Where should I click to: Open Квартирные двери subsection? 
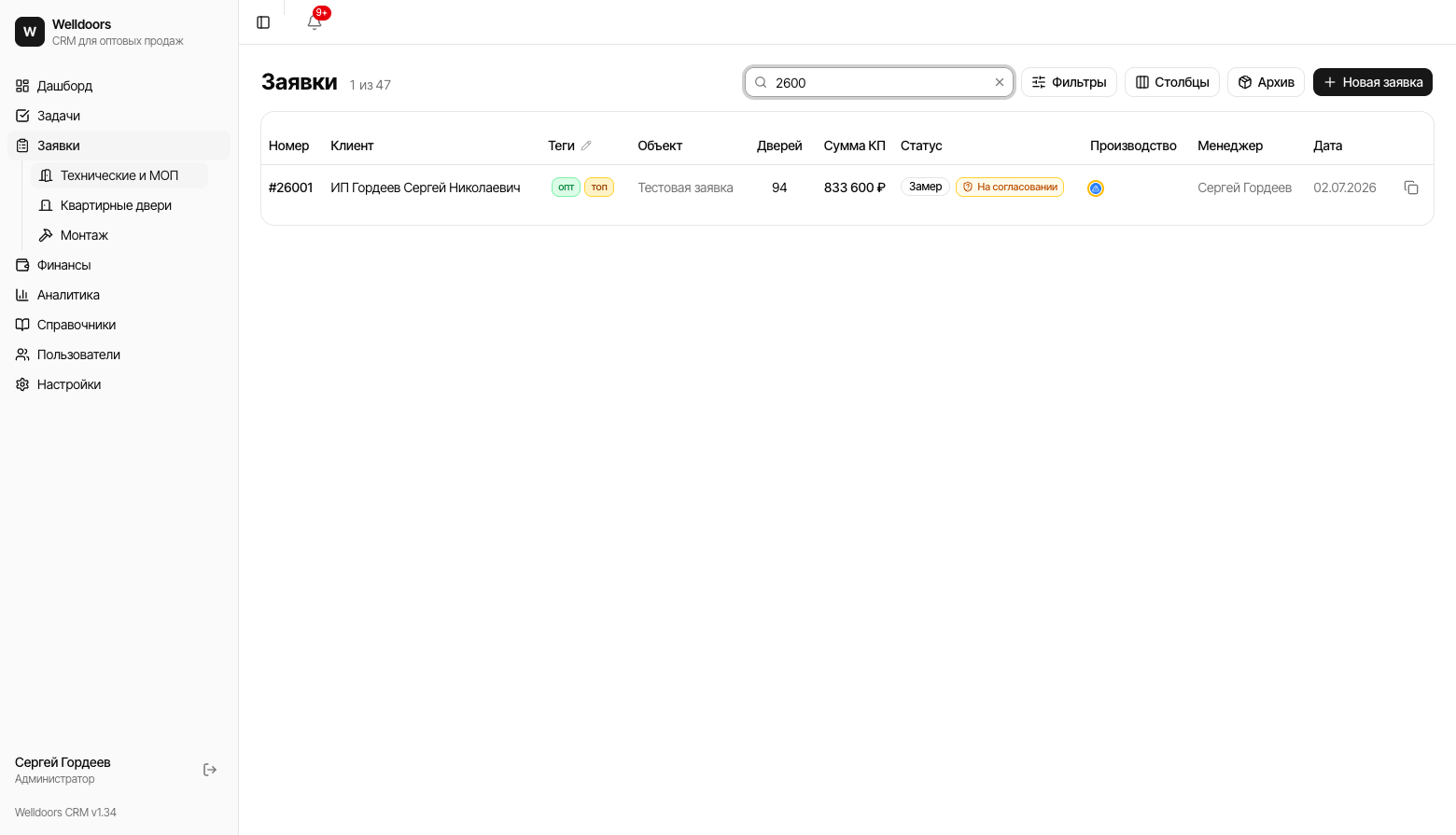[119, 205]
